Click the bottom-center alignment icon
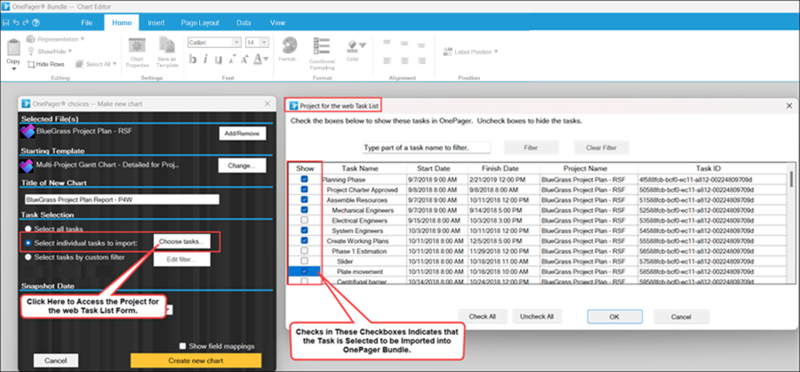This screenshot has height=372, width=800. (404, 61)
